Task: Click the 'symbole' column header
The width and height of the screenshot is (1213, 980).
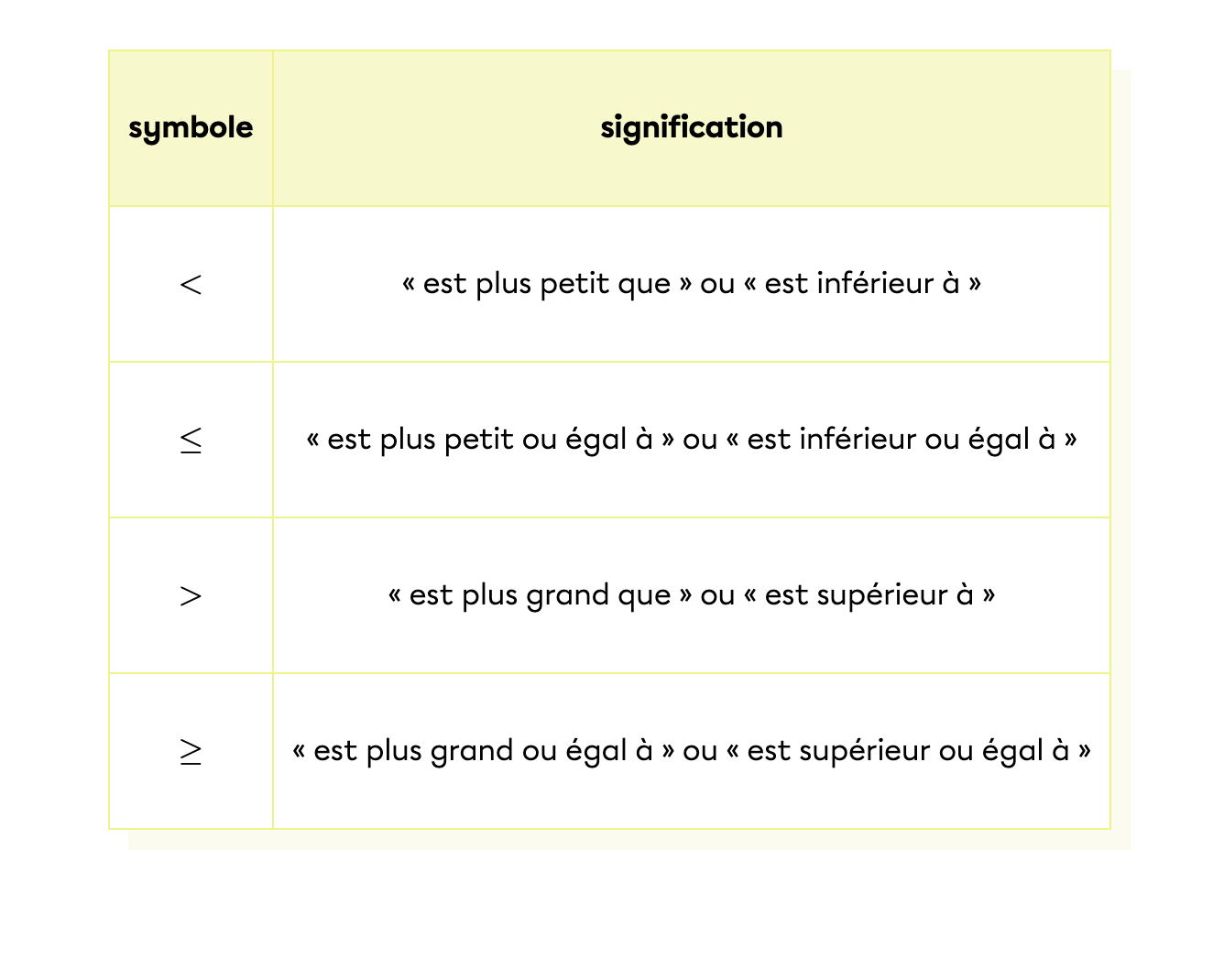Action: 191,127
